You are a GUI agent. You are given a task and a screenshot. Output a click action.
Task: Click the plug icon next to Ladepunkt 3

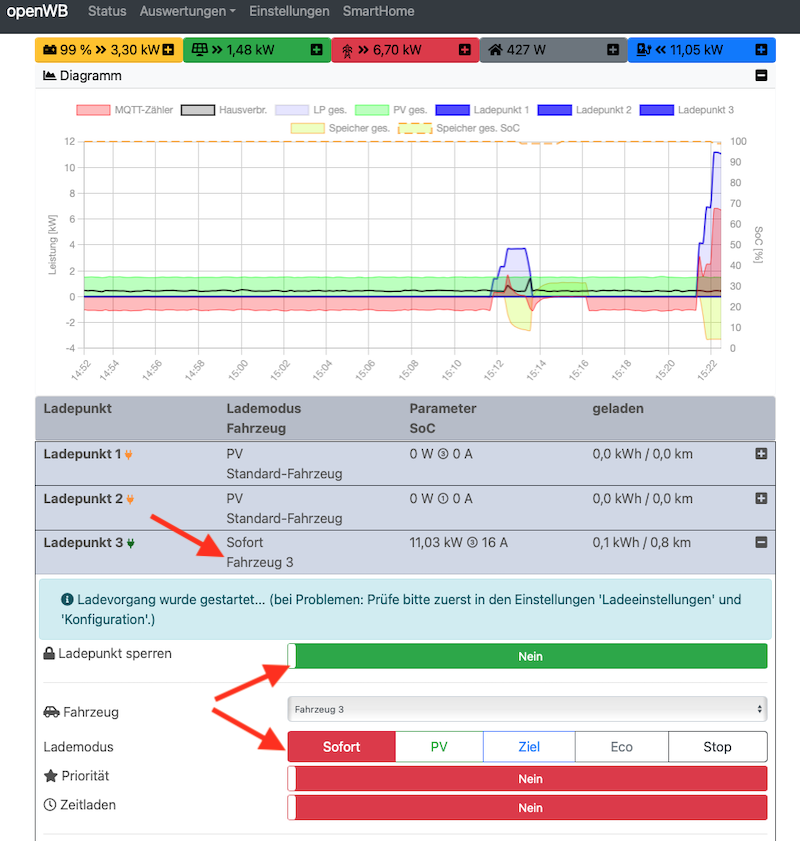click(x=130, y=543)
